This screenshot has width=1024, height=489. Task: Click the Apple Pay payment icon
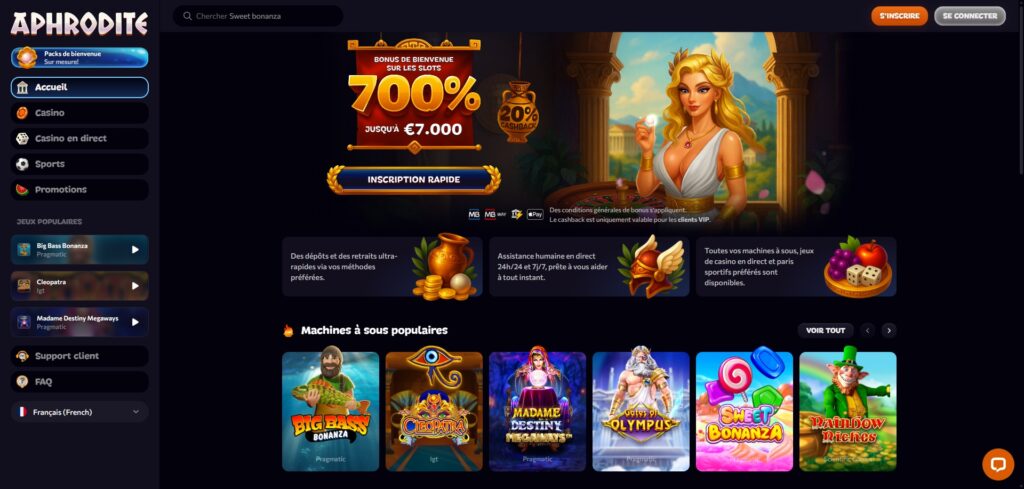click(x=535, y=214)
